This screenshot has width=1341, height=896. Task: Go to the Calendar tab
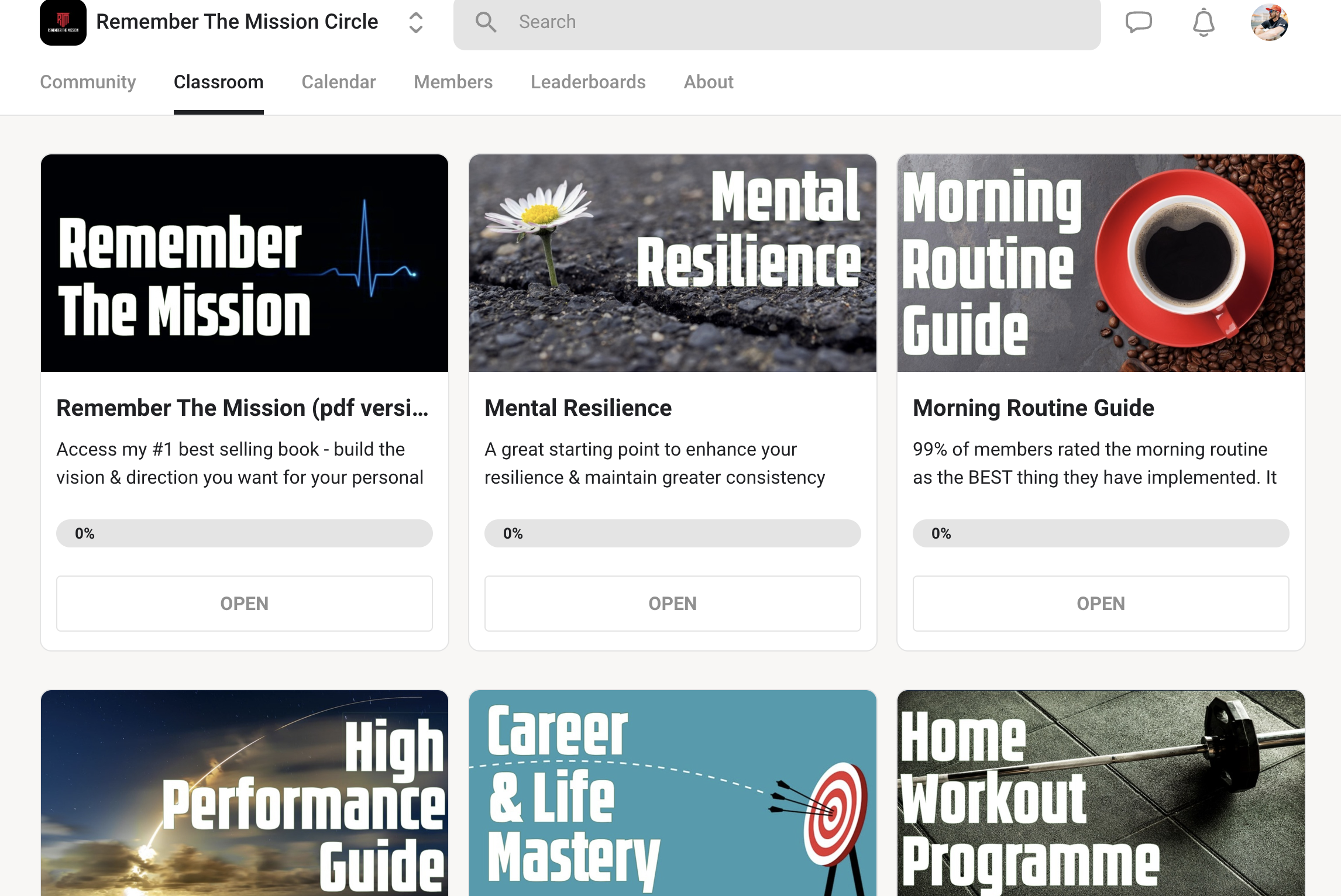click(x=338, y=82)
